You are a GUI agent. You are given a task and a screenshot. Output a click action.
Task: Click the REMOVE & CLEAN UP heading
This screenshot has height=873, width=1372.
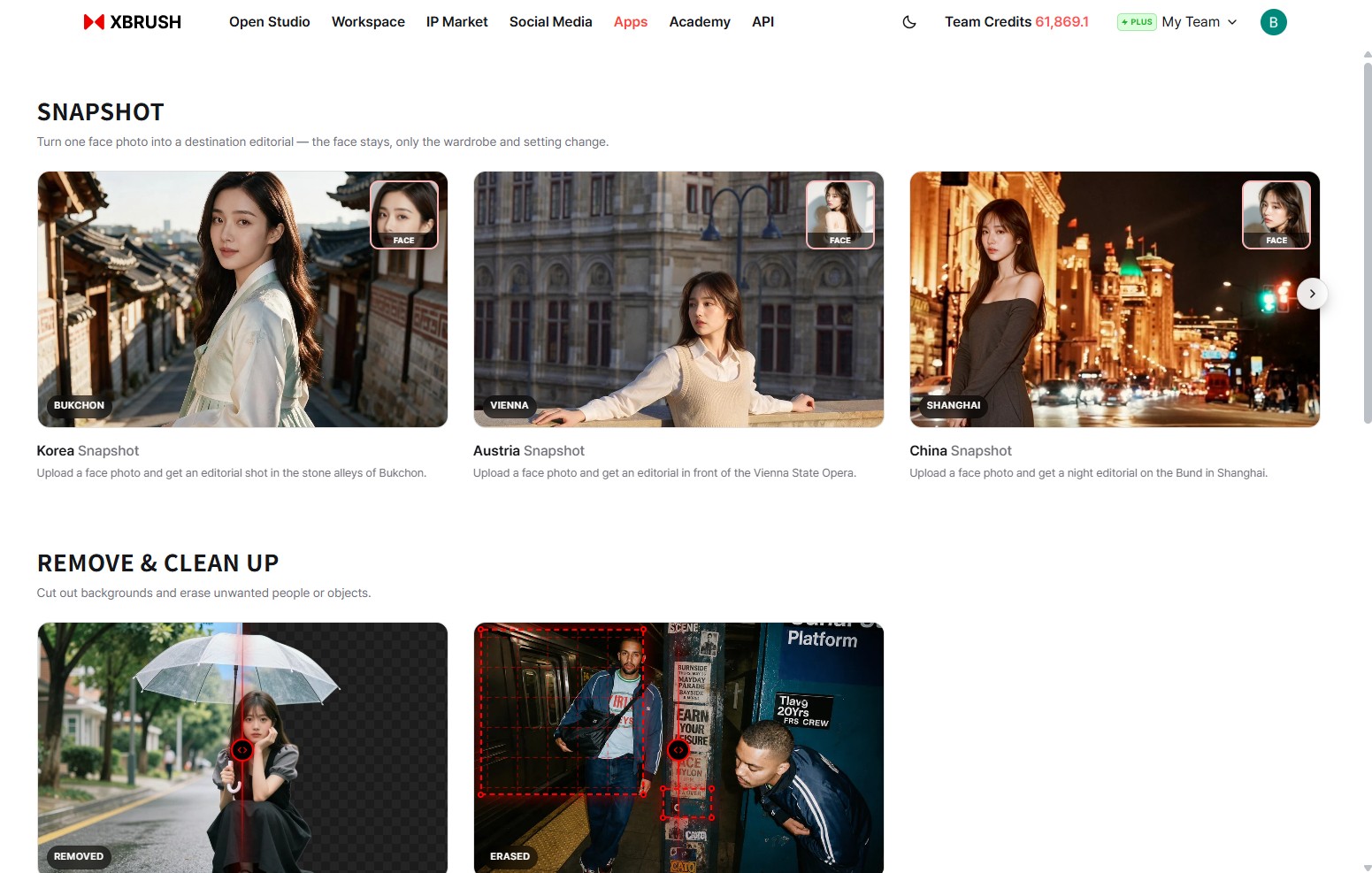pyautogui.click(x=158, y=563)
